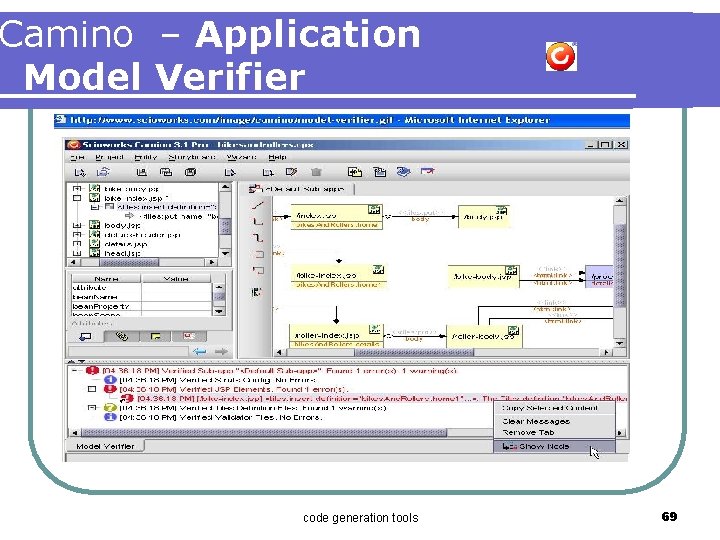Image resolution: width=720 pixels, height=540 pixels.
Task: Choose Copy Selected Content in context menu
Action: 554,408
